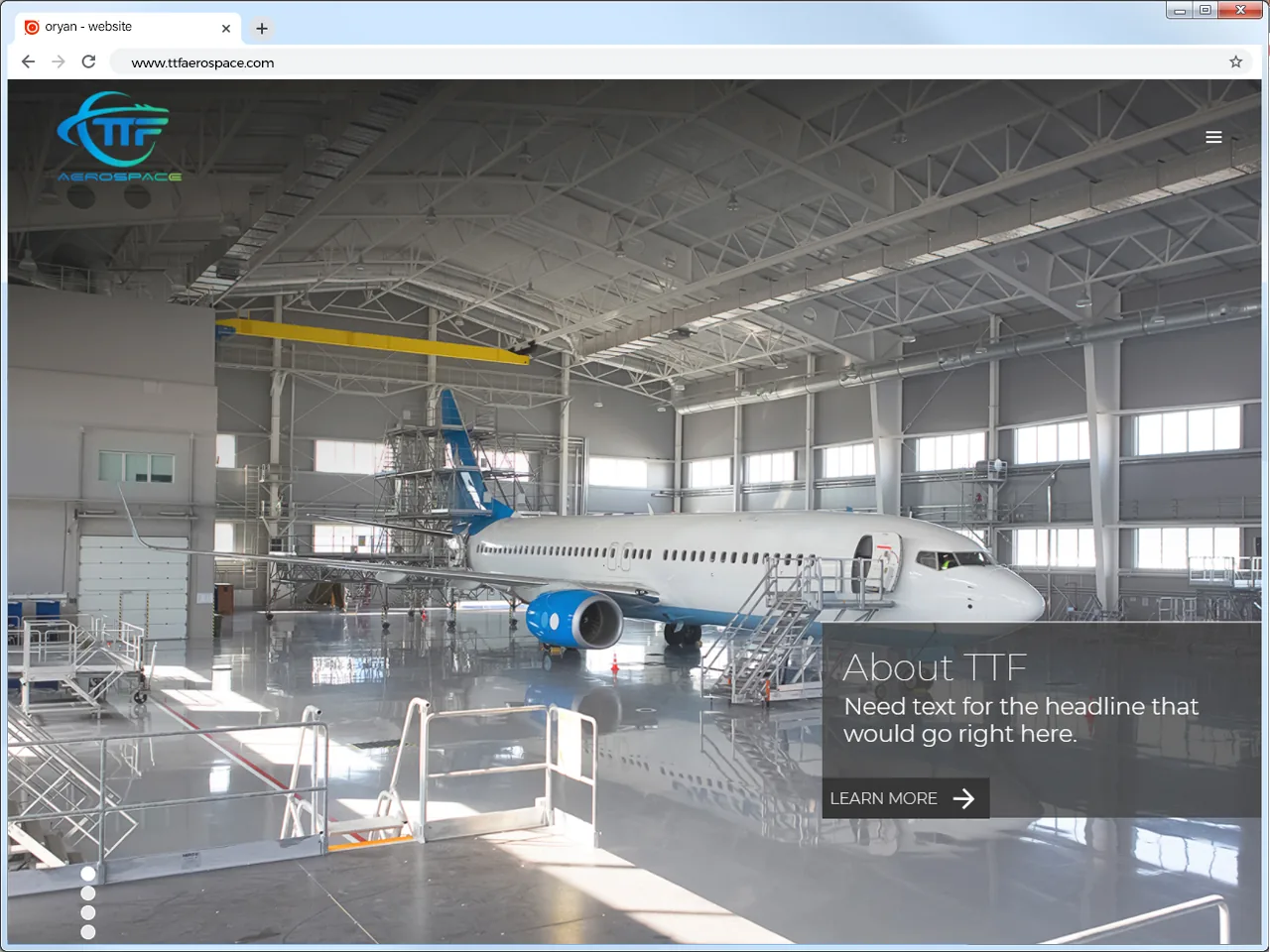Click the TTF Aerospace logo

[119, 137]
